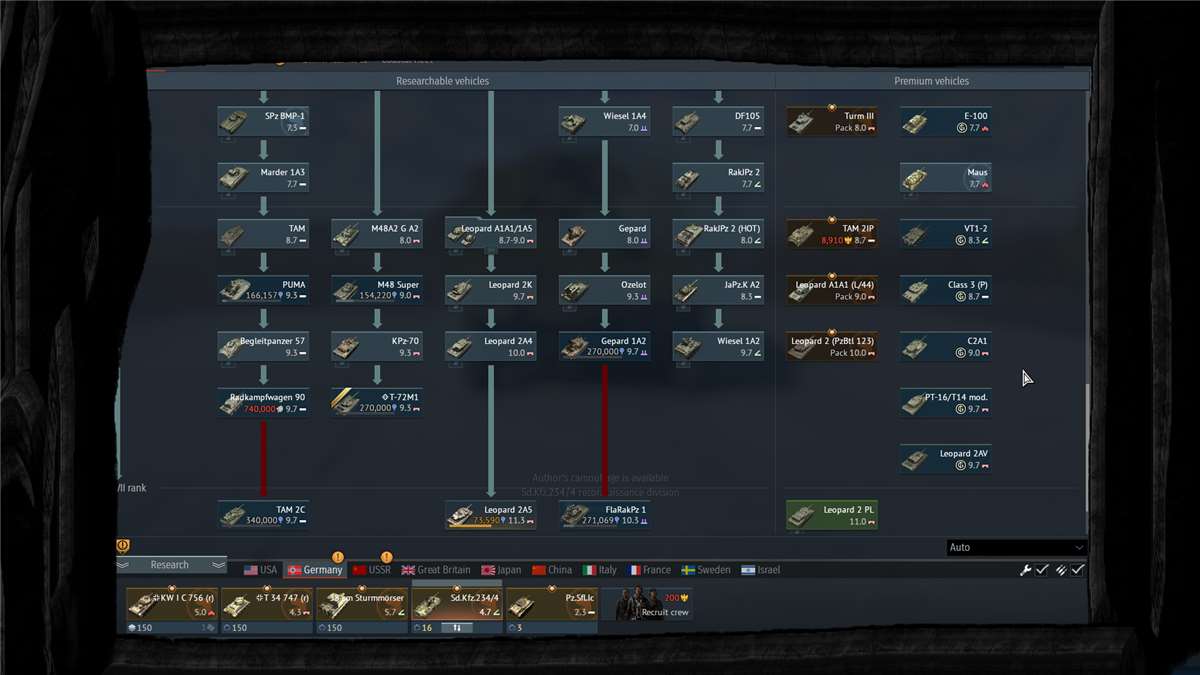This screenshot has height=675, width=1200.
Task: Switch to the Japan nation tab
Action: [x=501, y=570]
